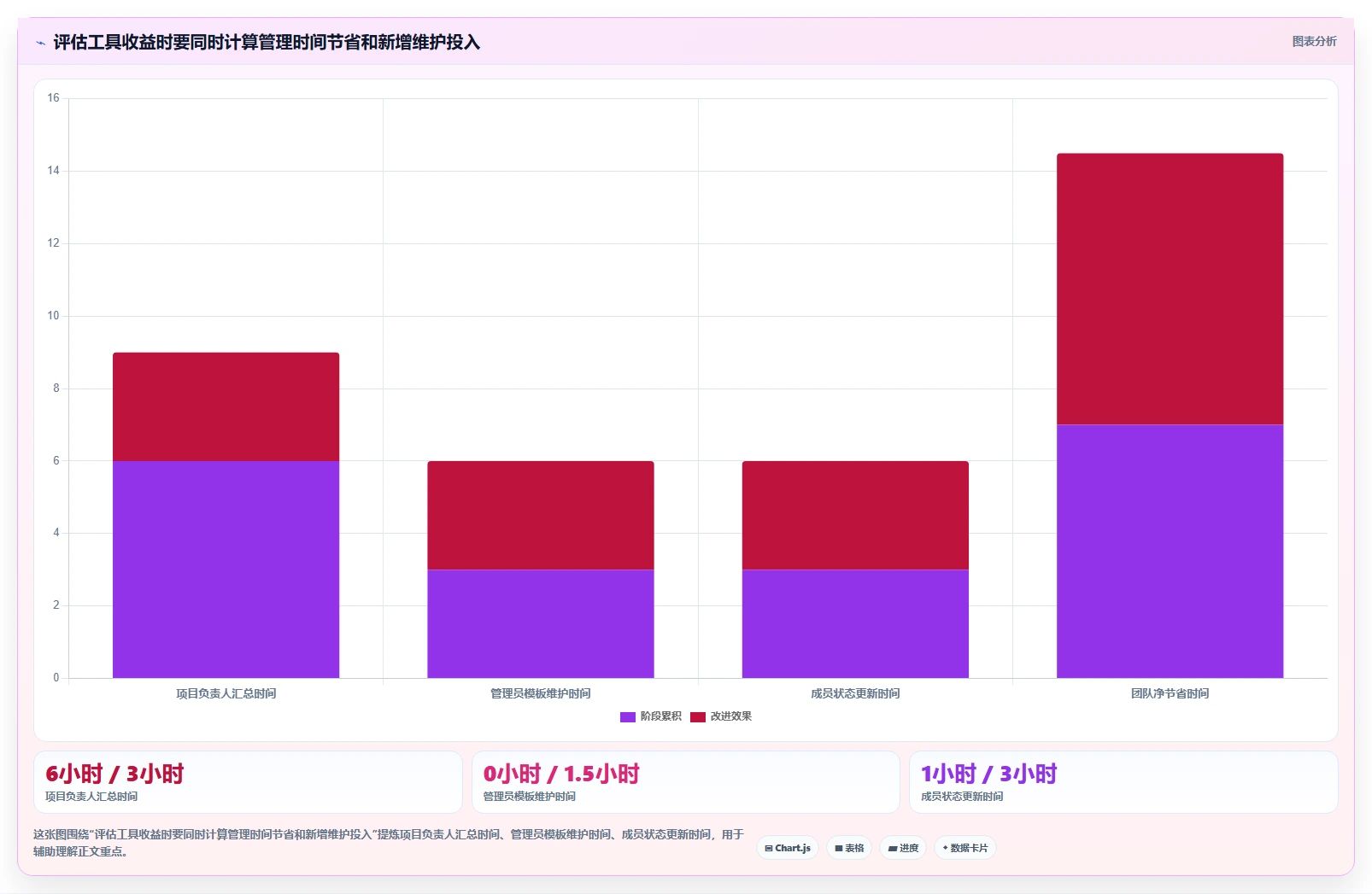1372x894 pixels.
Task: Click the Chart.js tag chip
Action: tap(788, 848)
